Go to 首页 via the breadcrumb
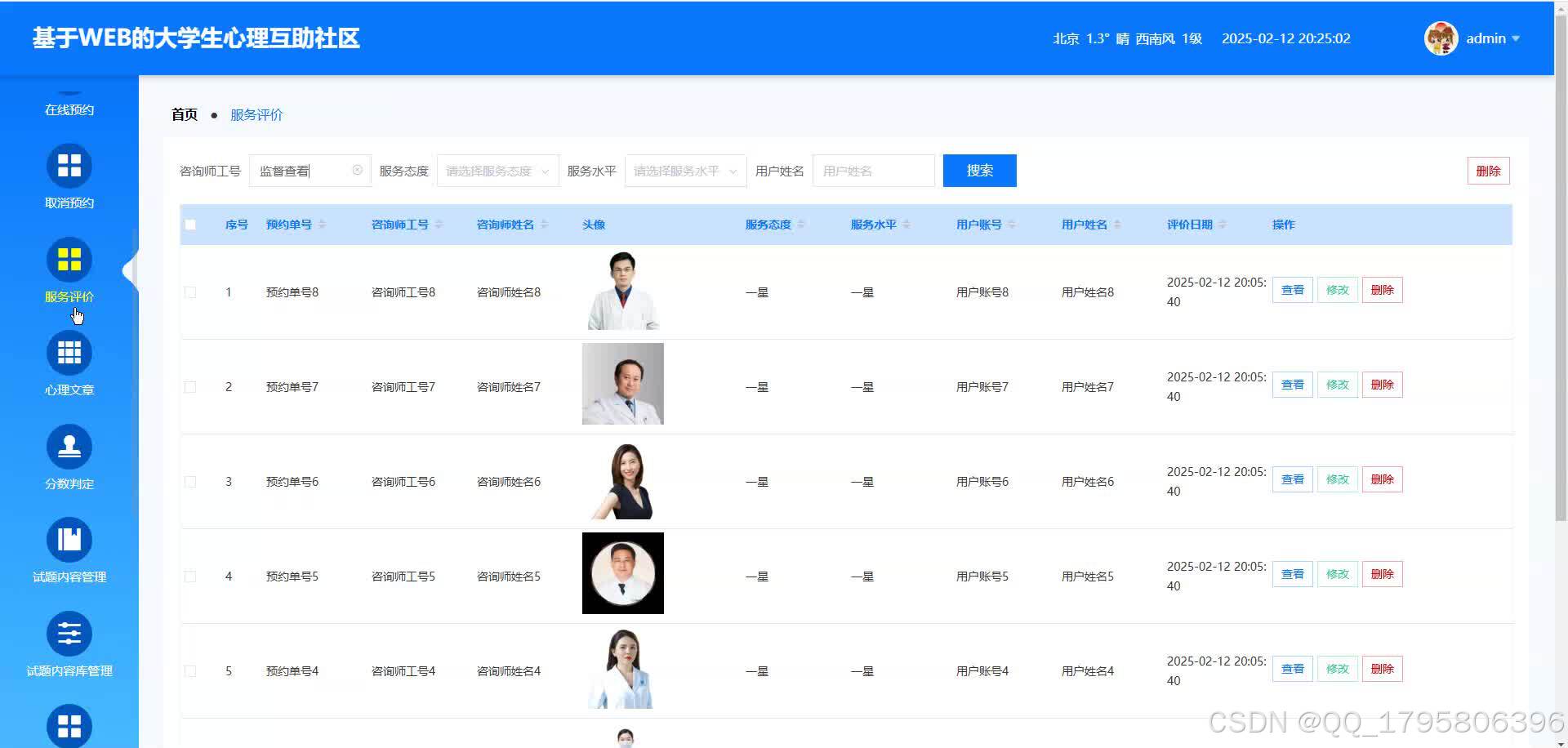The image size is (1568, 748). click(x=184, y=114)
